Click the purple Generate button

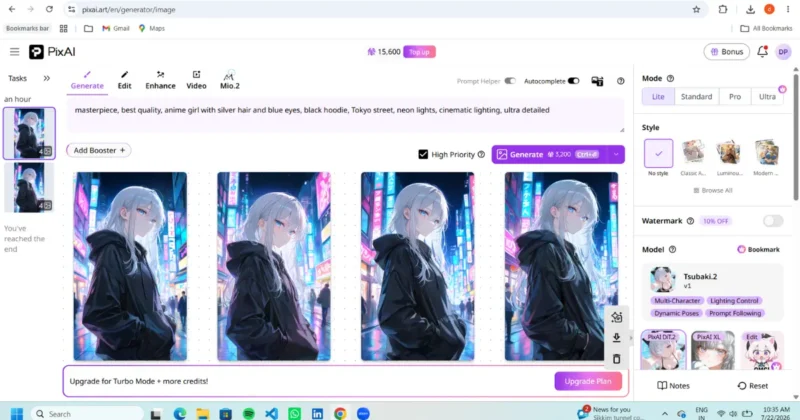[x=550, y=154]
